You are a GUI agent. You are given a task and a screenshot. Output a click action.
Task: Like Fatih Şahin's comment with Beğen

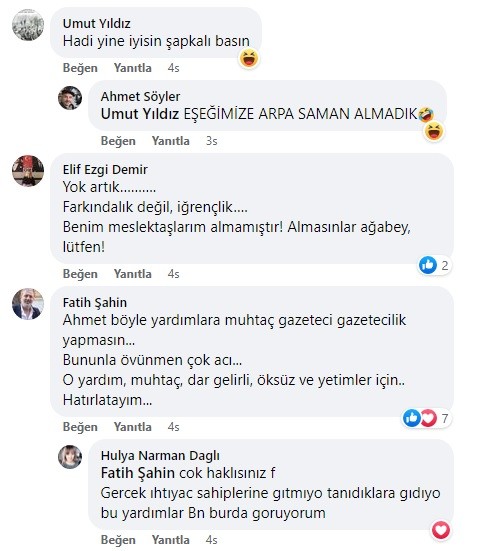tap(80, 427)
